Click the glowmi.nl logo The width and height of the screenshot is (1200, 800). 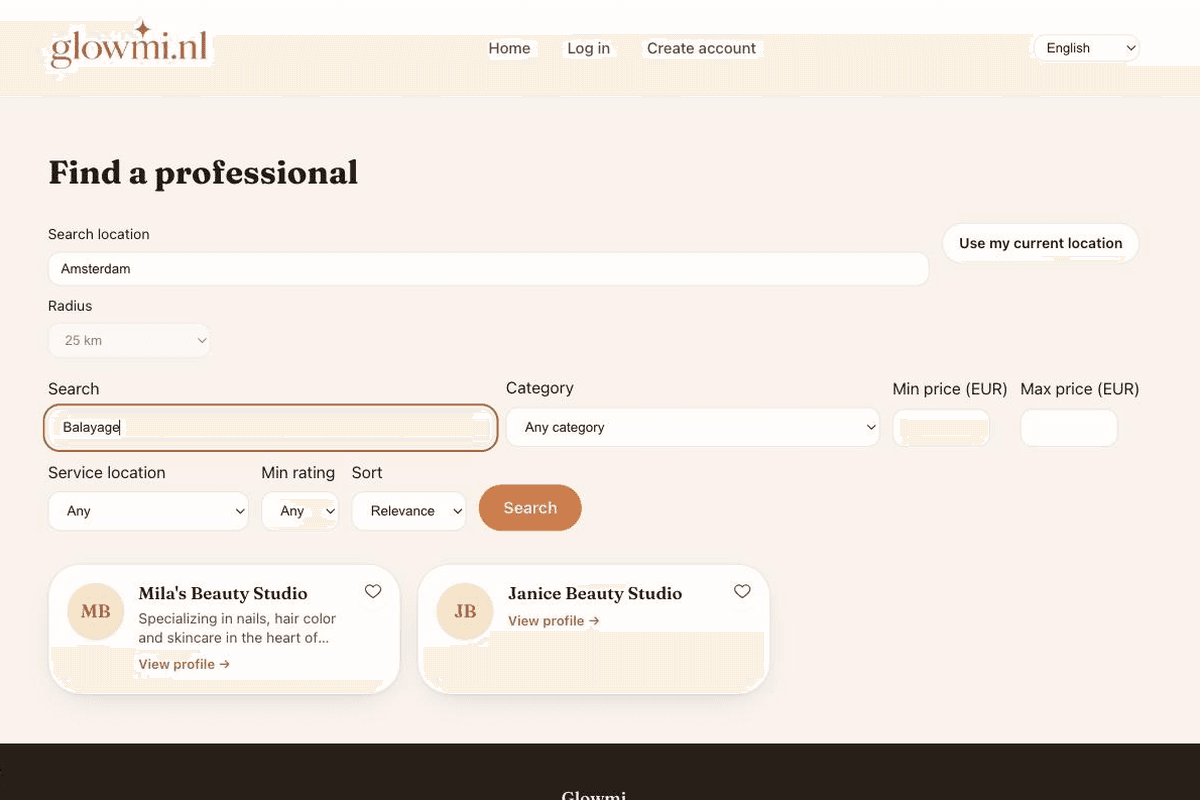coord(128,46)
